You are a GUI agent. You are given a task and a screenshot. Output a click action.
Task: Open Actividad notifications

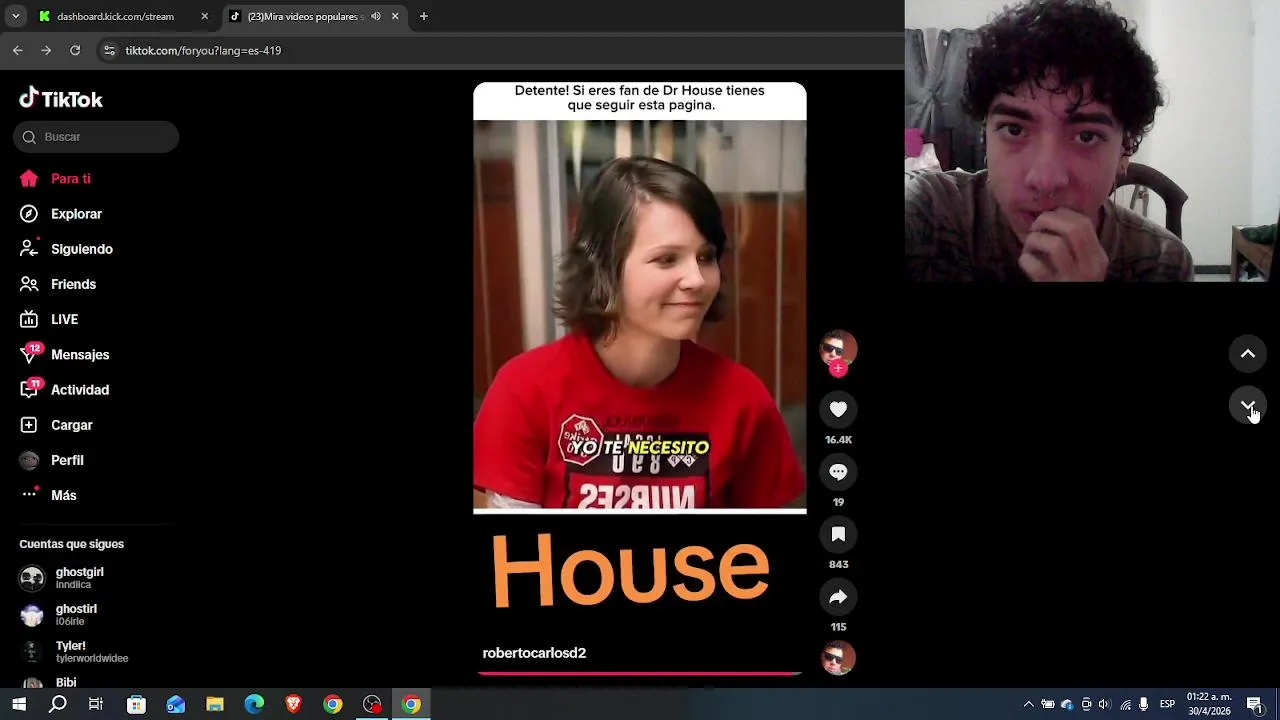click(65, 390)
